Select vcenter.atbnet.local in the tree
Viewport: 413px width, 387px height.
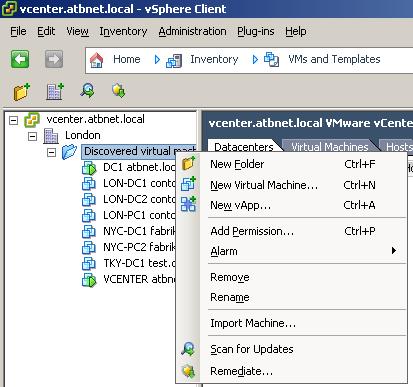click(95, 119)
